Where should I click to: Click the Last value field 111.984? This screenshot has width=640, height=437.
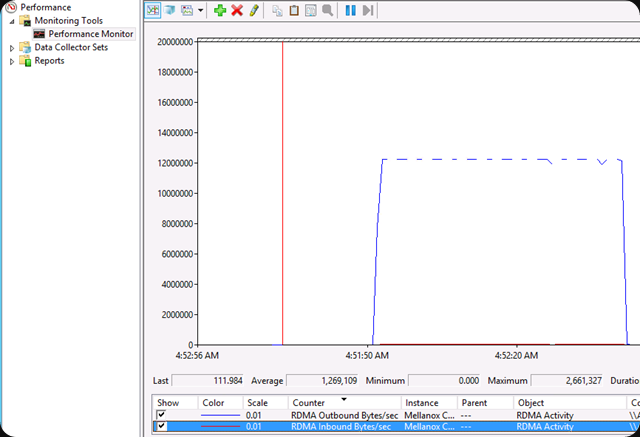coord(207,381)
